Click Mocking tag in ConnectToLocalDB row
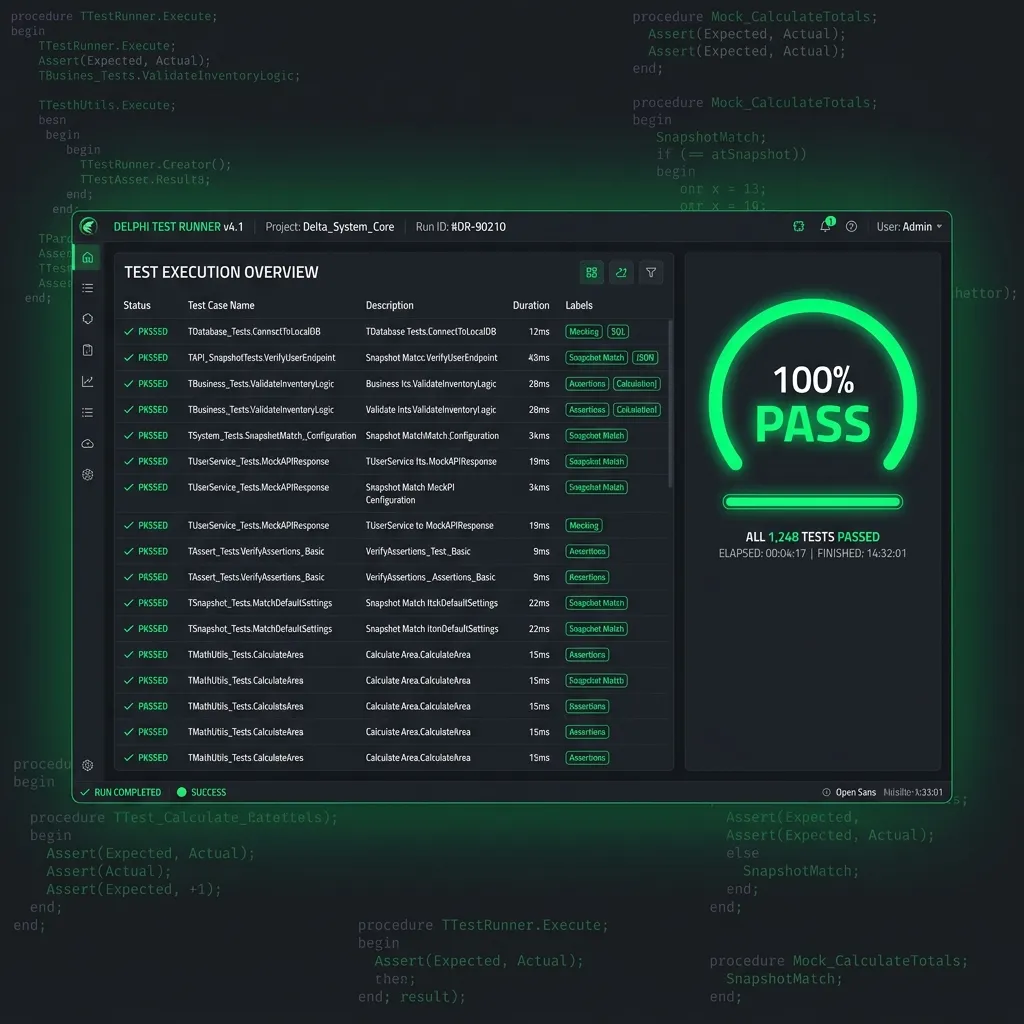 click(x=584, y=332)
